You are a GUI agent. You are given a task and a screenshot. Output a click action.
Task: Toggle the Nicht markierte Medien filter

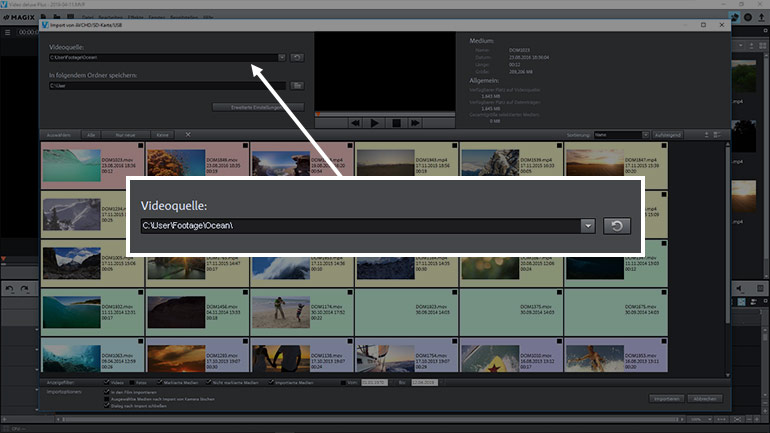pos(209,382)
